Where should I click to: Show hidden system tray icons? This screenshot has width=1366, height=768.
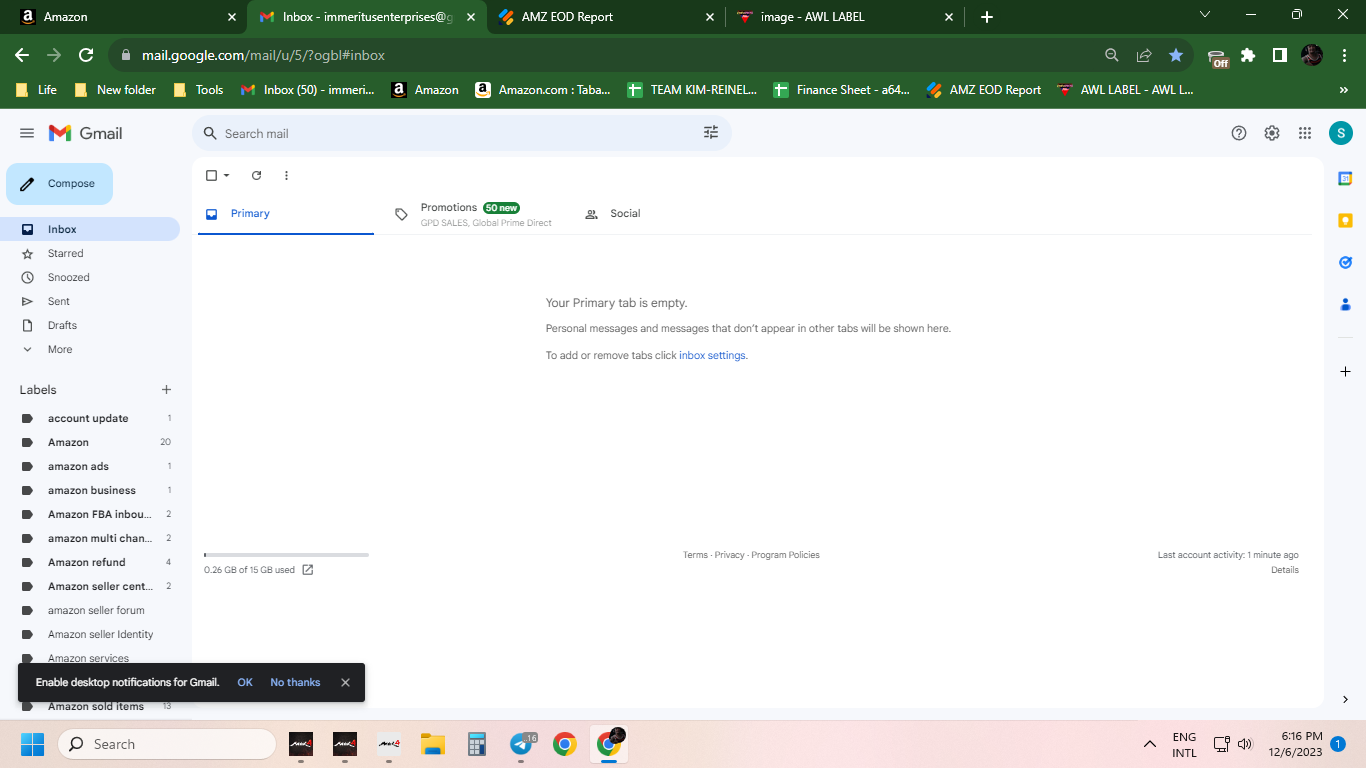click(1150, 744)
